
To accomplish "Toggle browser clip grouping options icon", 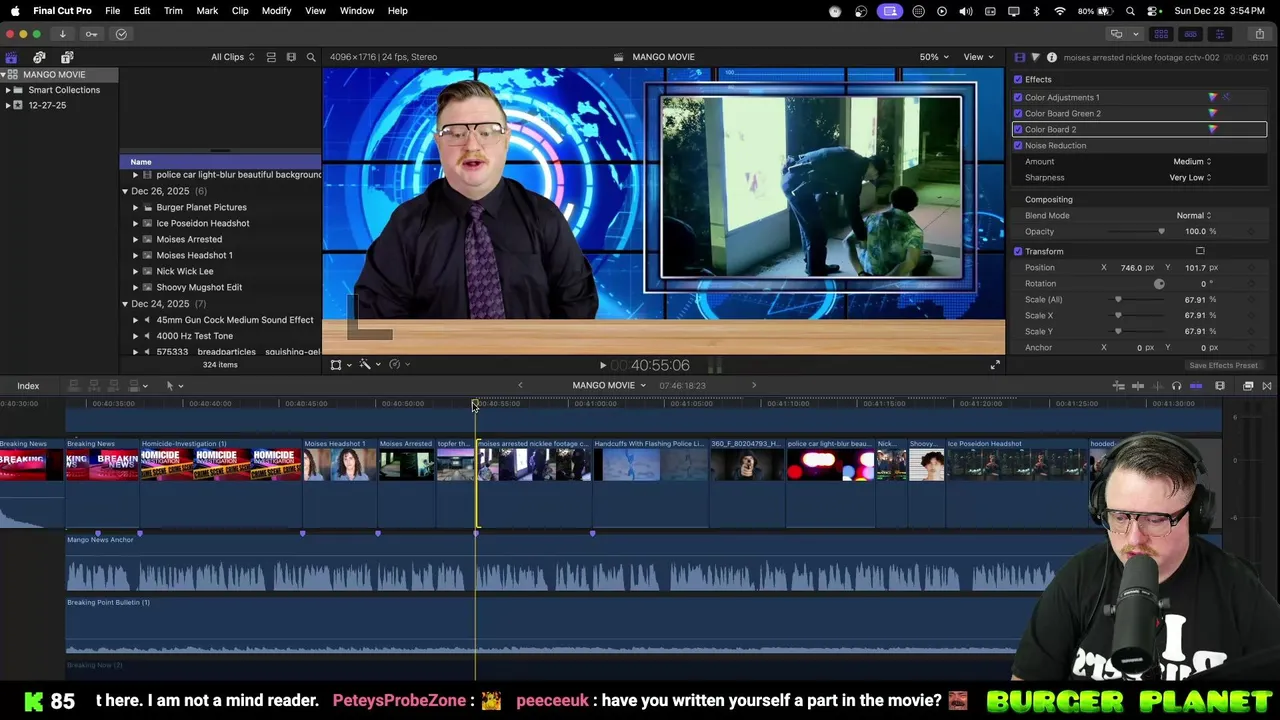I will tap(271, 57).
